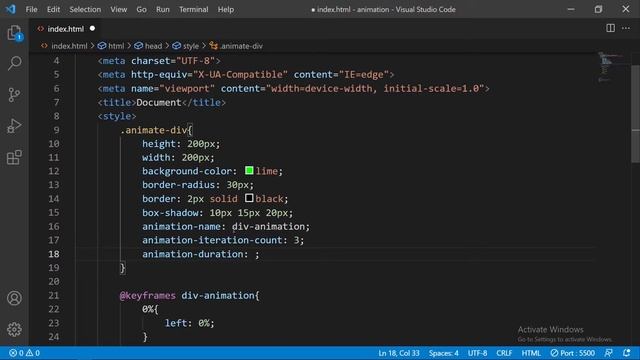Click the 0% keyframe selector on line 22
Viewport: 640px width, 360px height.
tap(147, 309)
